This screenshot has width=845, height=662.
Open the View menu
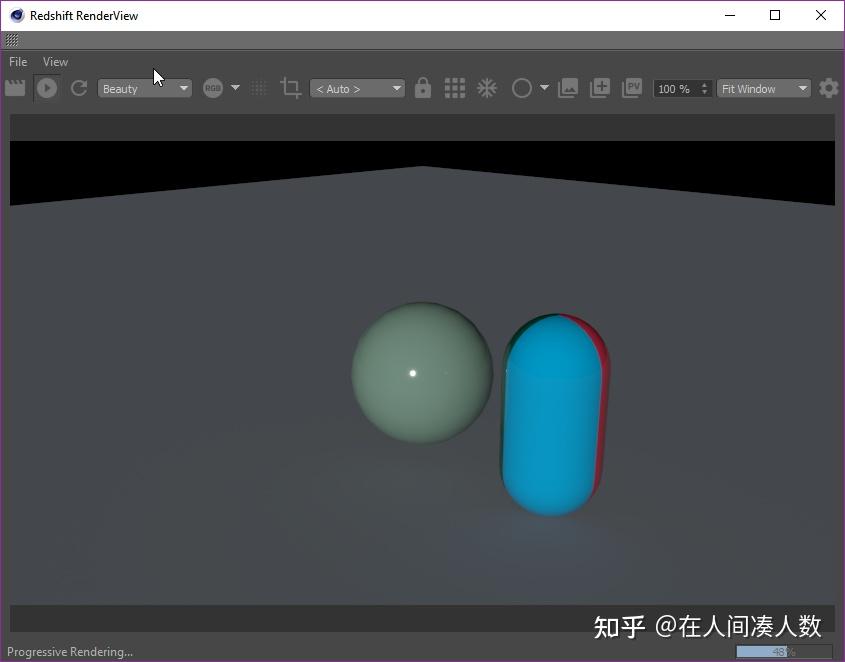55,61
